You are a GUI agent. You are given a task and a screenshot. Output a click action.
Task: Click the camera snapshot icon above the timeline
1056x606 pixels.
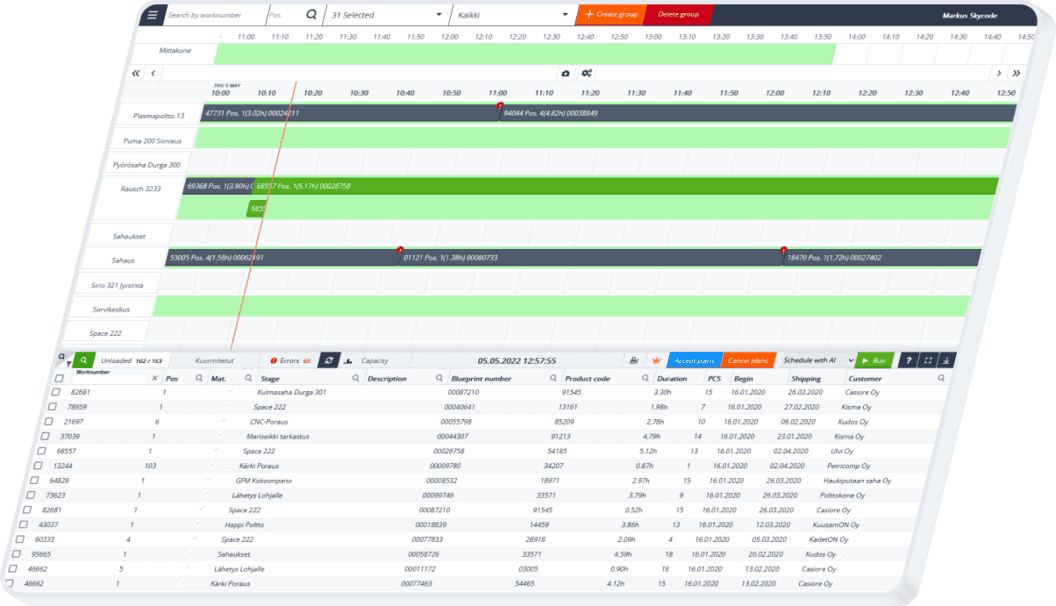click(566, 73)
